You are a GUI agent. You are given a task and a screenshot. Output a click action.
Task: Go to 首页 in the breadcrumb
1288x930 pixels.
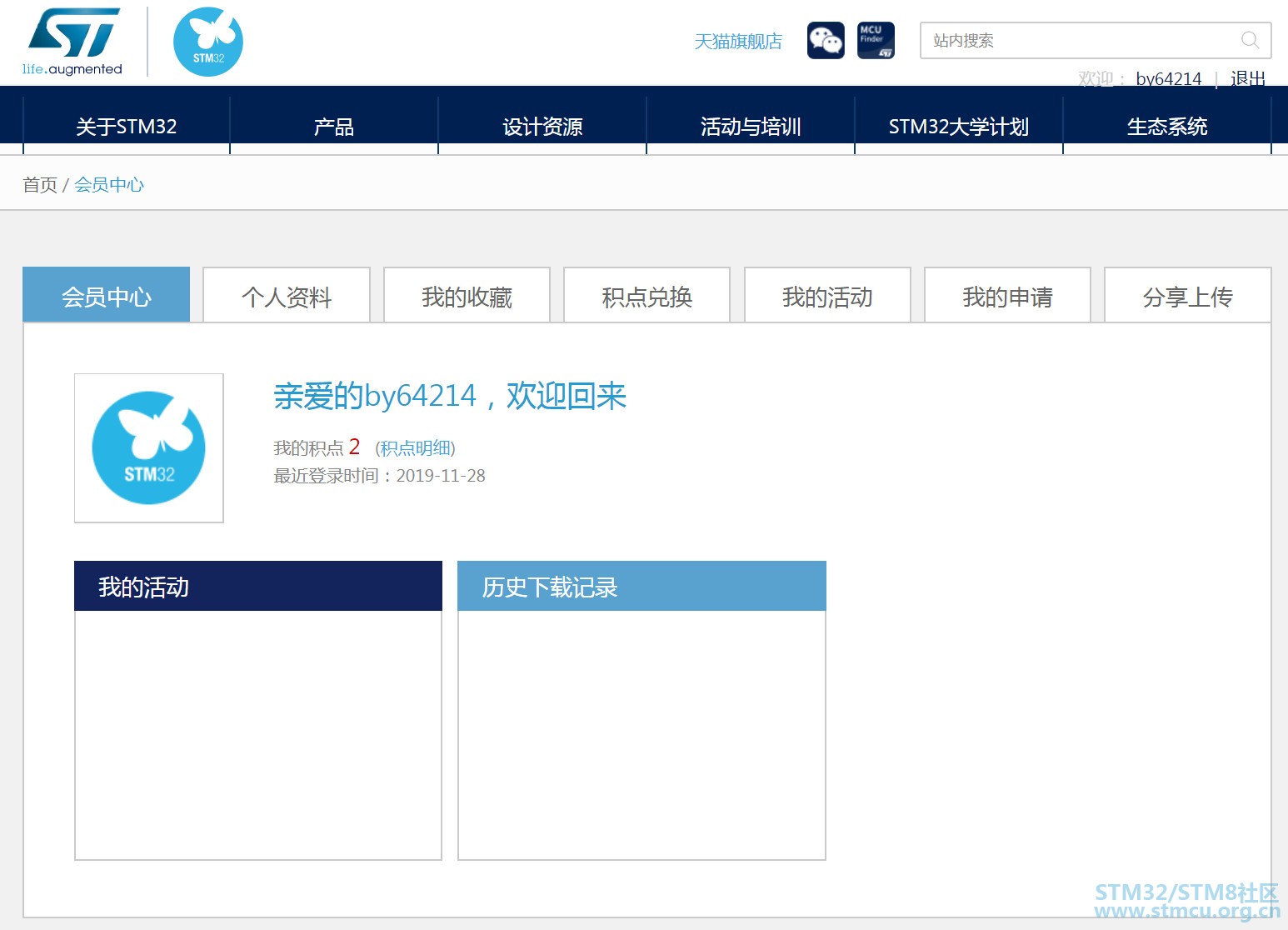pyautogui.click(x=40, y=185)
